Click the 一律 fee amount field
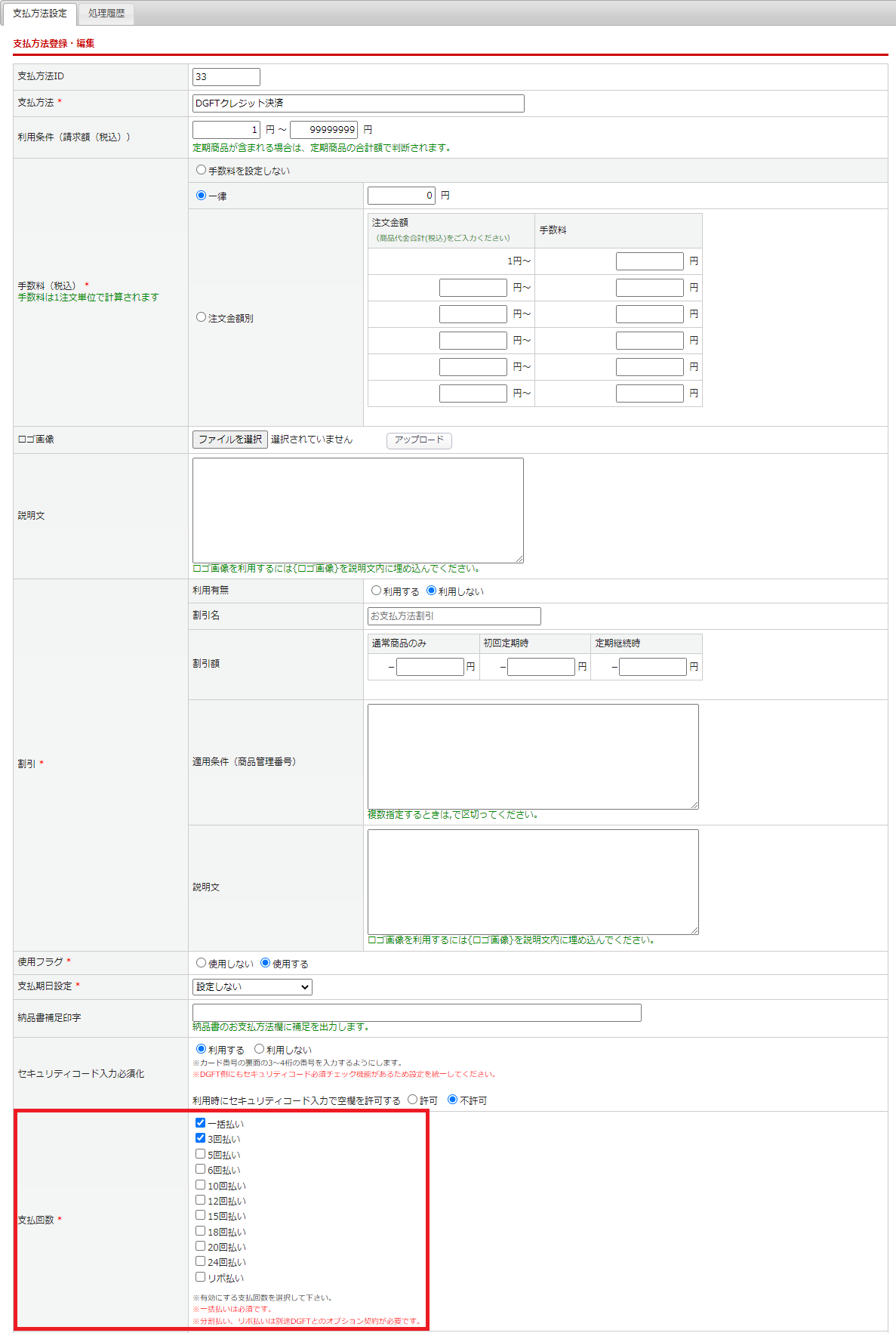The image size is (896, 1333). click(x=401, y=196)
